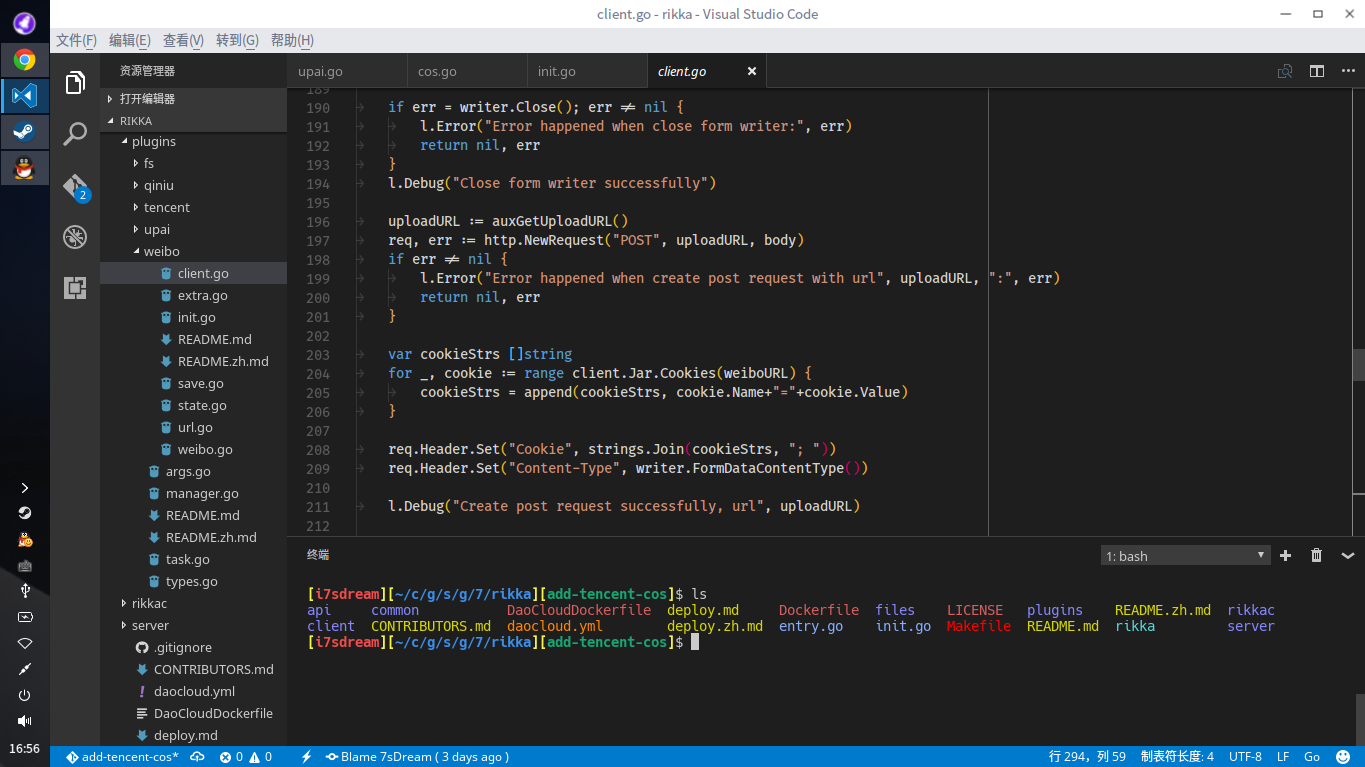The width and height of the screenshot is (1365, 767).
Task: Switch to the init.go editor tab
Action: point(587,71)
